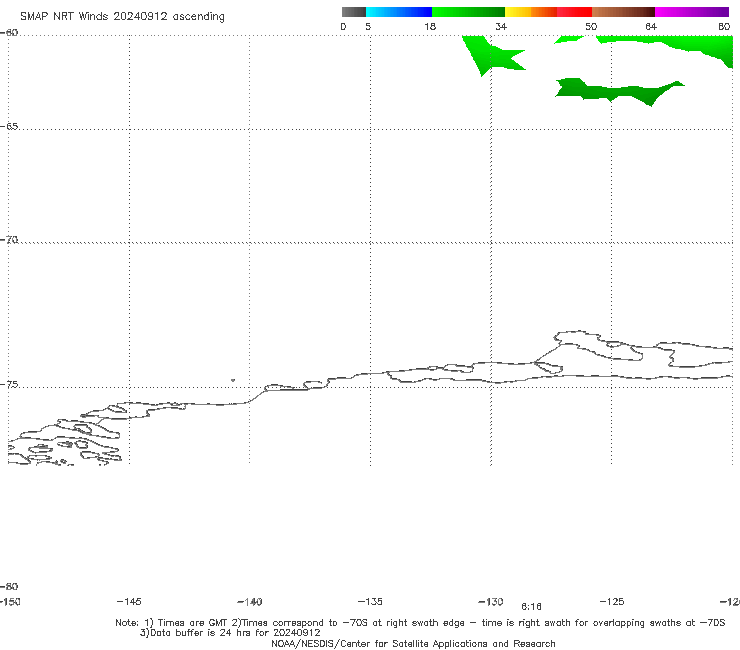Click the latitude label '-80'
Screen dimensions: 740x650
[x=9, y=587]
